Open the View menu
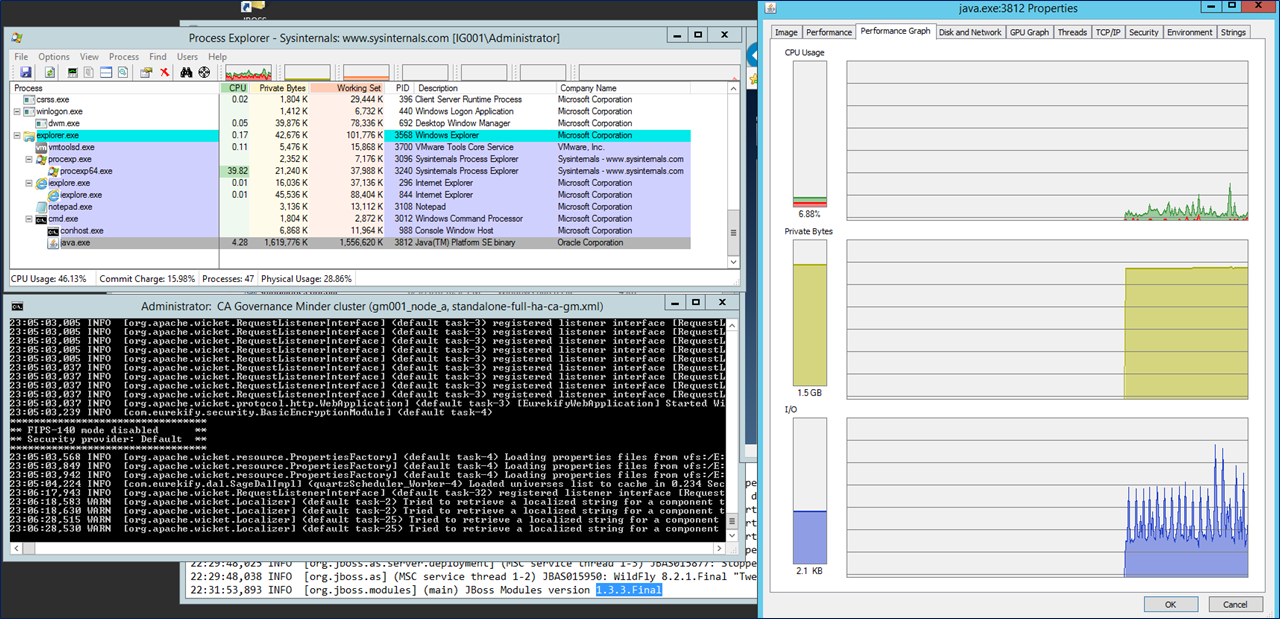 (x=89, y=57)
